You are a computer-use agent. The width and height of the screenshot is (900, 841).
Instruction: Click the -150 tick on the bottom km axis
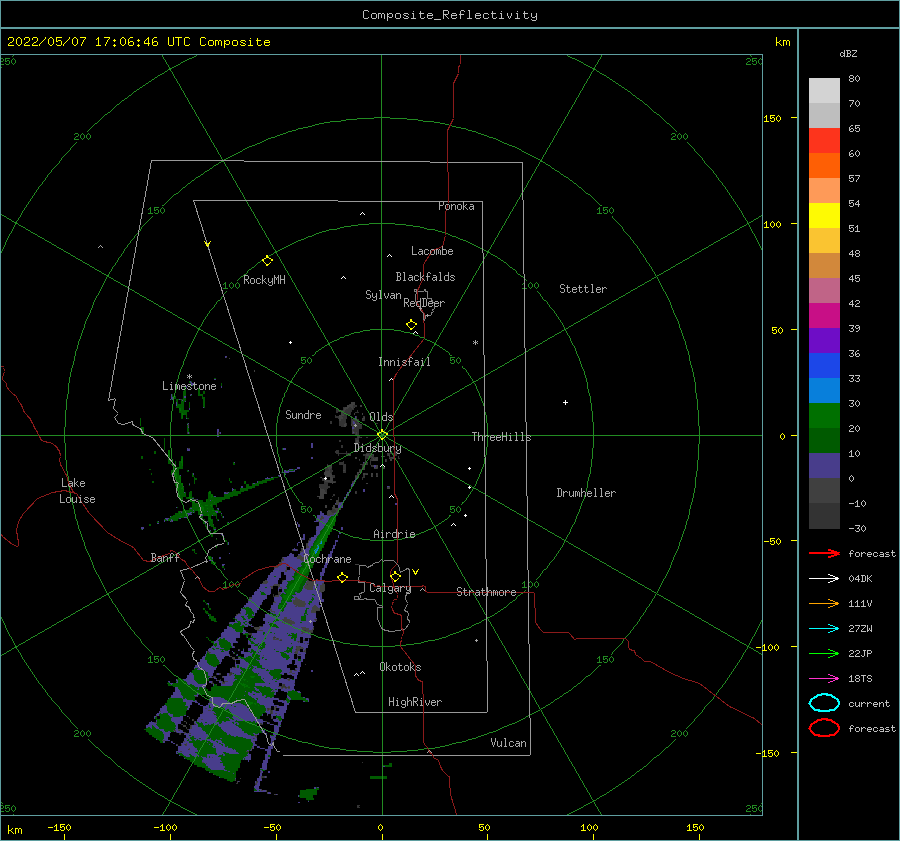[x=60, y=827]
